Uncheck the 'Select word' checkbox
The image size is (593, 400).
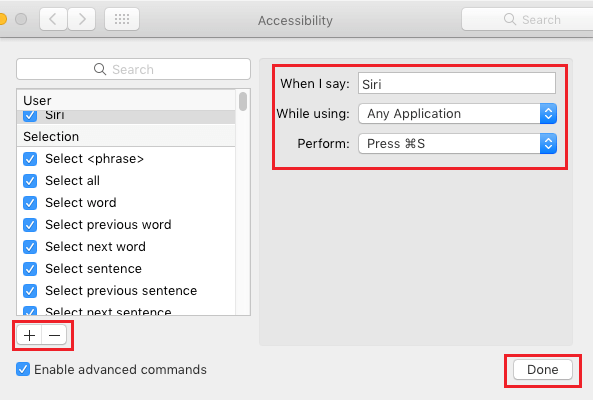tap(30, 203)
